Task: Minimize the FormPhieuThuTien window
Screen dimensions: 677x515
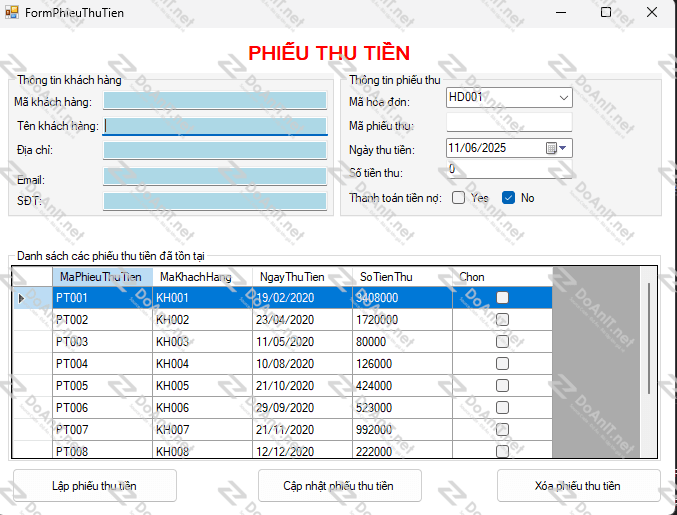Action: (561, 12)
